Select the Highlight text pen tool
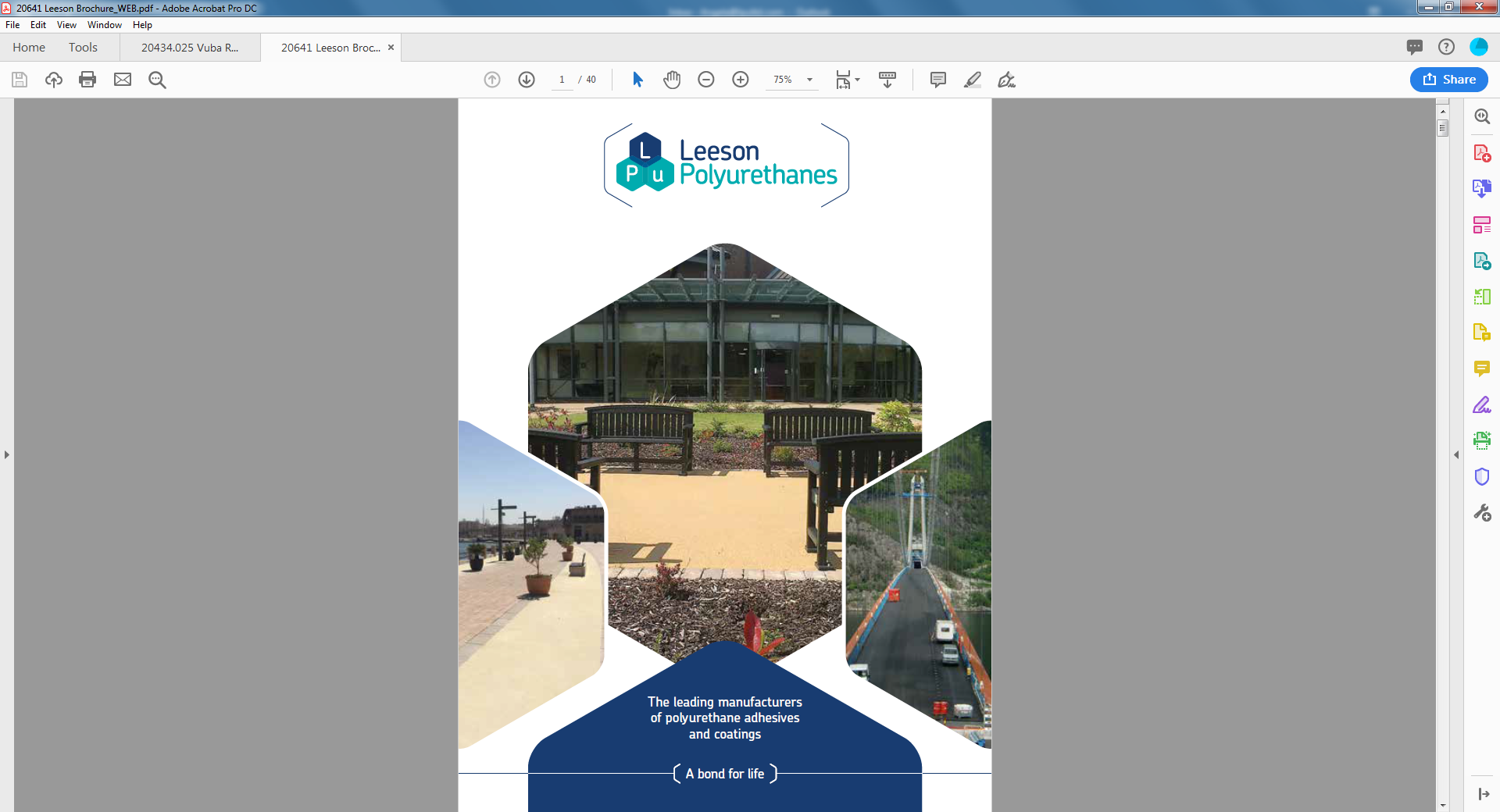Image resolution: width=1500 pixels, height=812 pixels. tap(973, 80)
